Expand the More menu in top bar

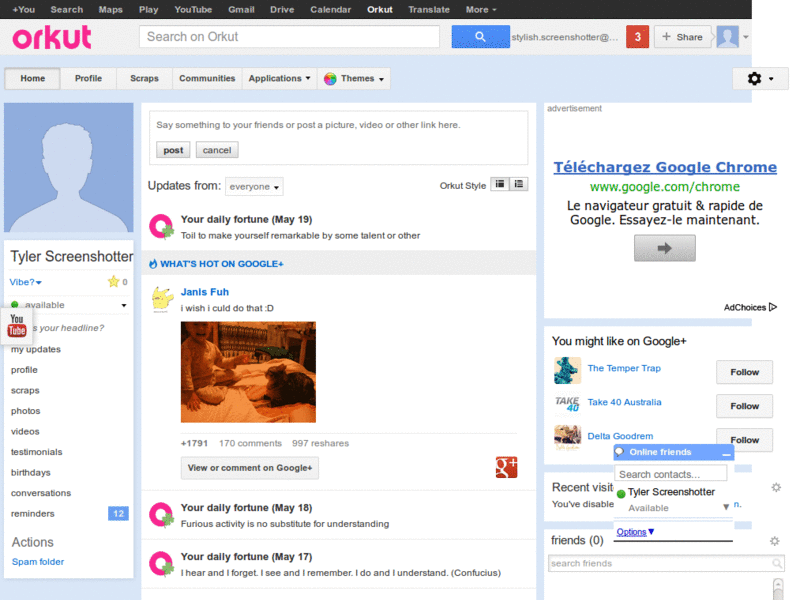click(481, 9)
